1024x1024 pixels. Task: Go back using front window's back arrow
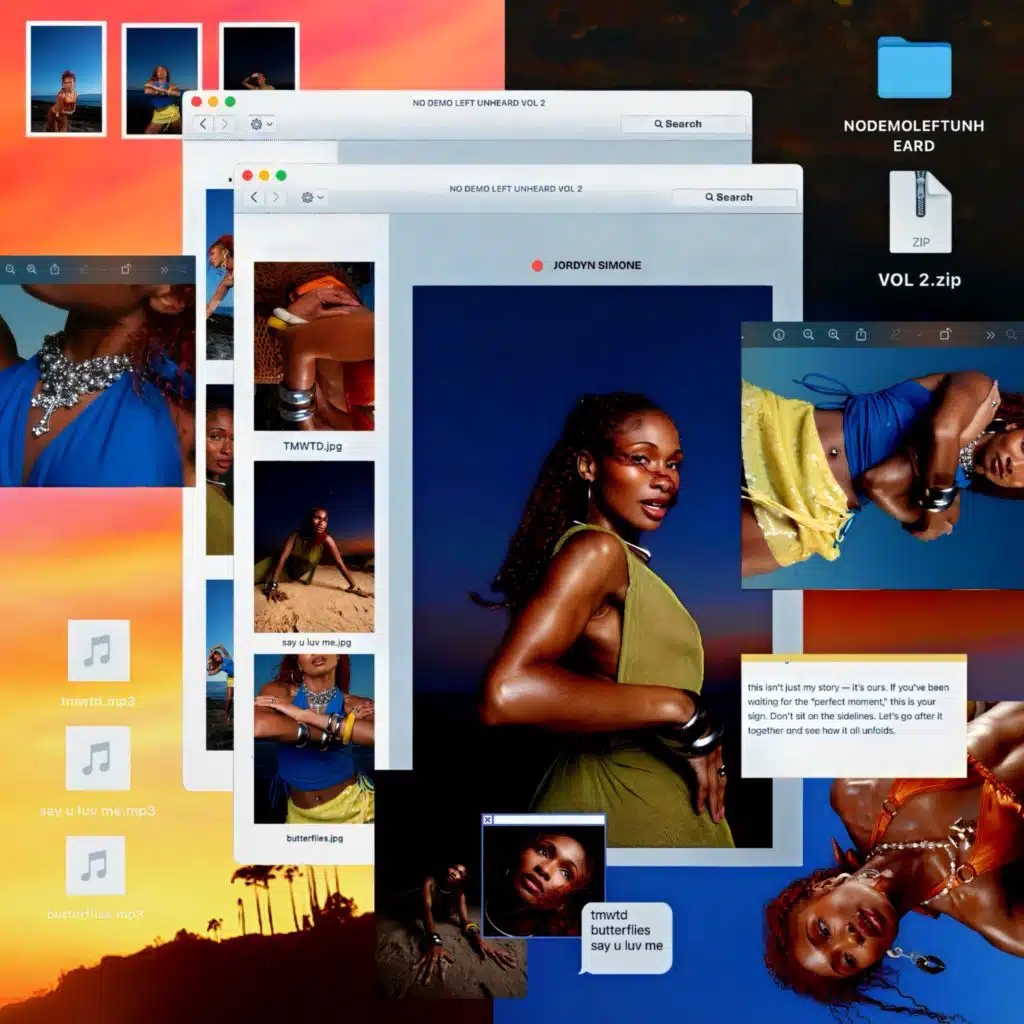(x=254, y=198)
